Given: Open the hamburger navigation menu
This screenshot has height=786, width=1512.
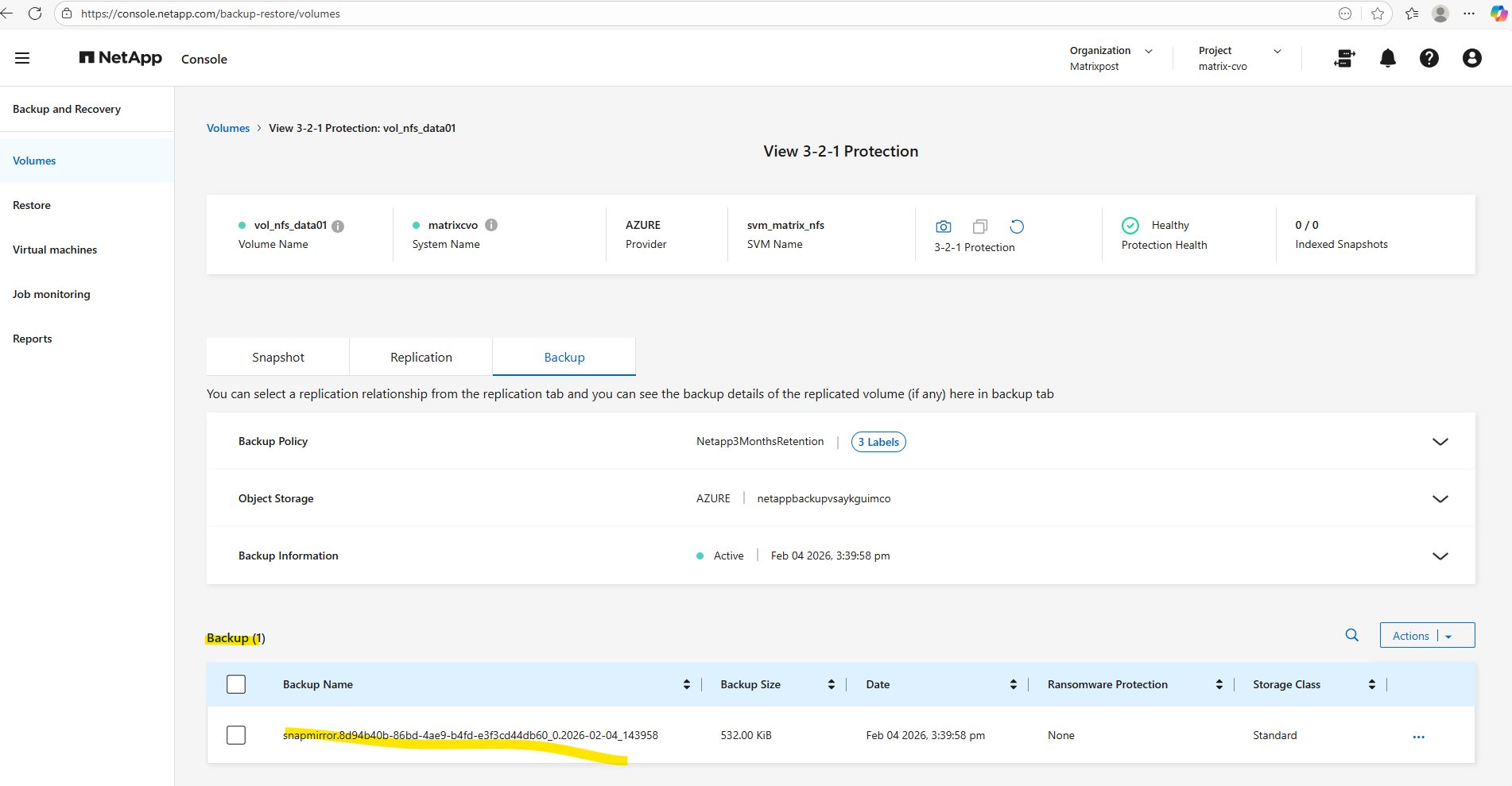Looking at the screenshot, I should (x=22, y=58).
